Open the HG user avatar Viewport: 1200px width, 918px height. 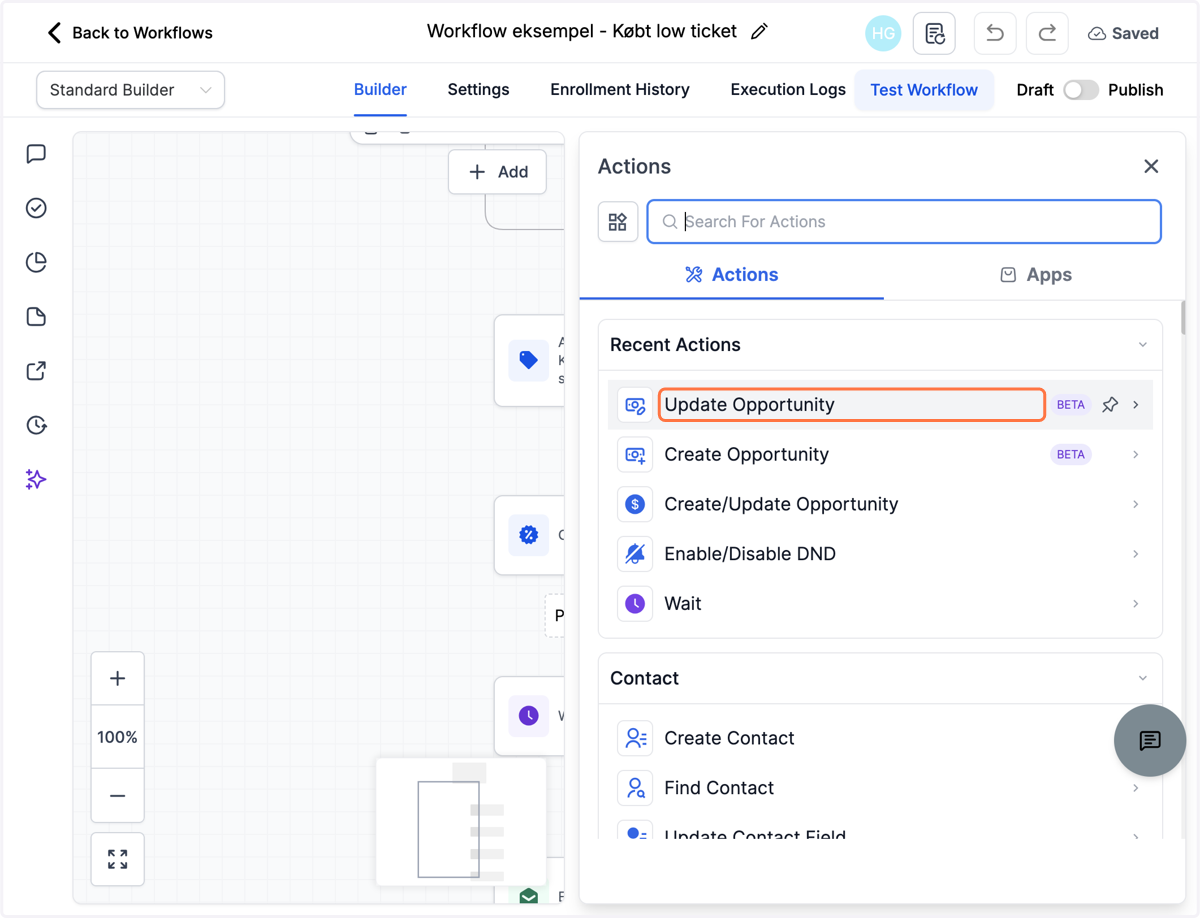tap(883, 33)
